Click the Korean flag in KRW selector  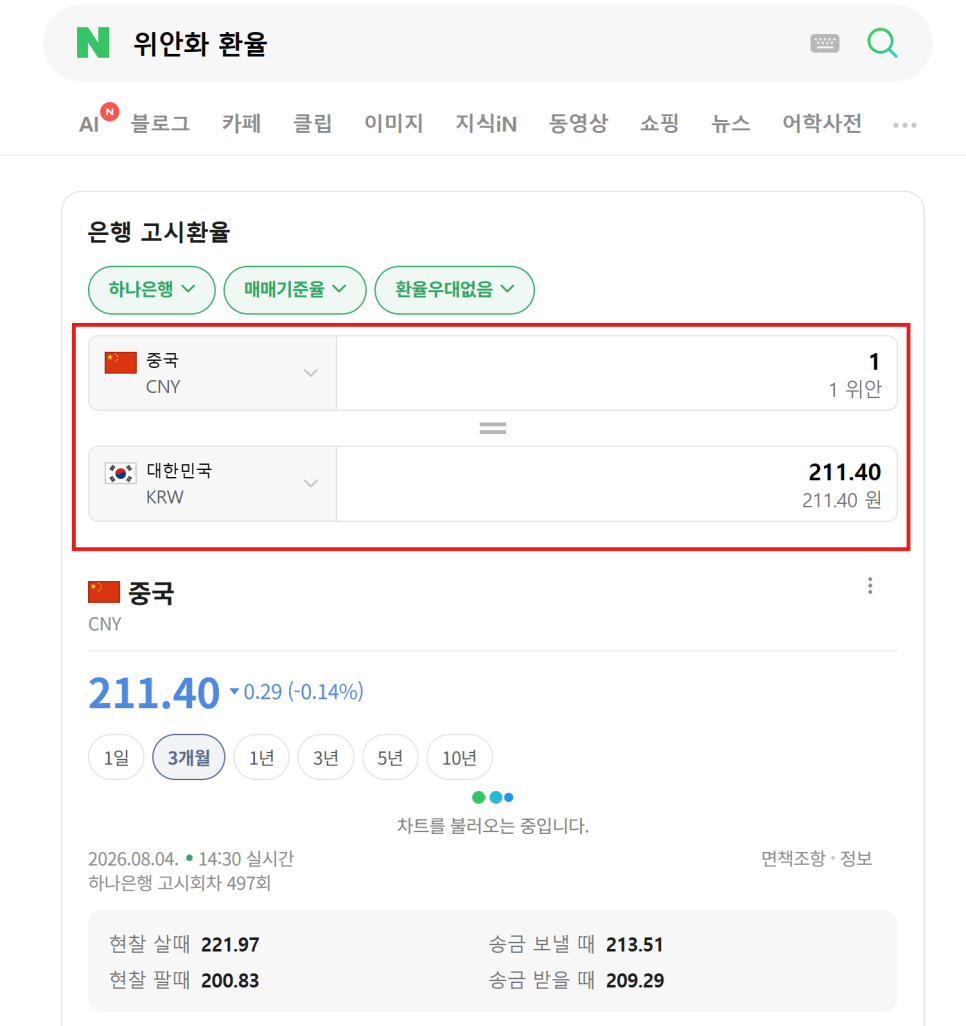tap(120, 472)
